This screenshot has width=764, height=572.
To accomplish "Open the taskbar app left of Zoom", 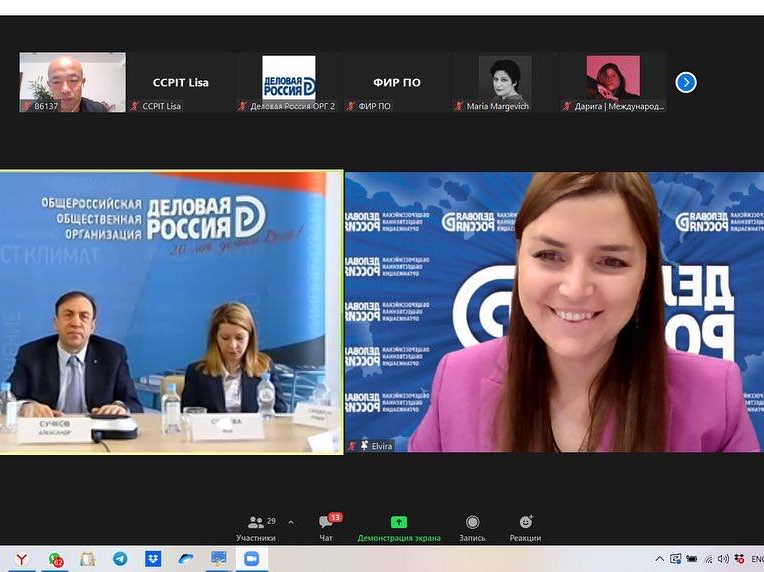I will (218, 559).
